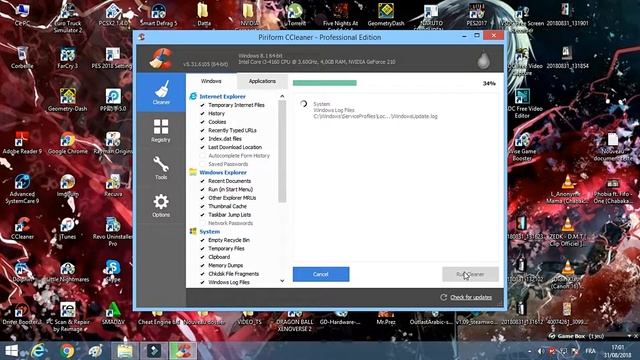
Task: Click the clock in system tray
Action: click(618, 351)
